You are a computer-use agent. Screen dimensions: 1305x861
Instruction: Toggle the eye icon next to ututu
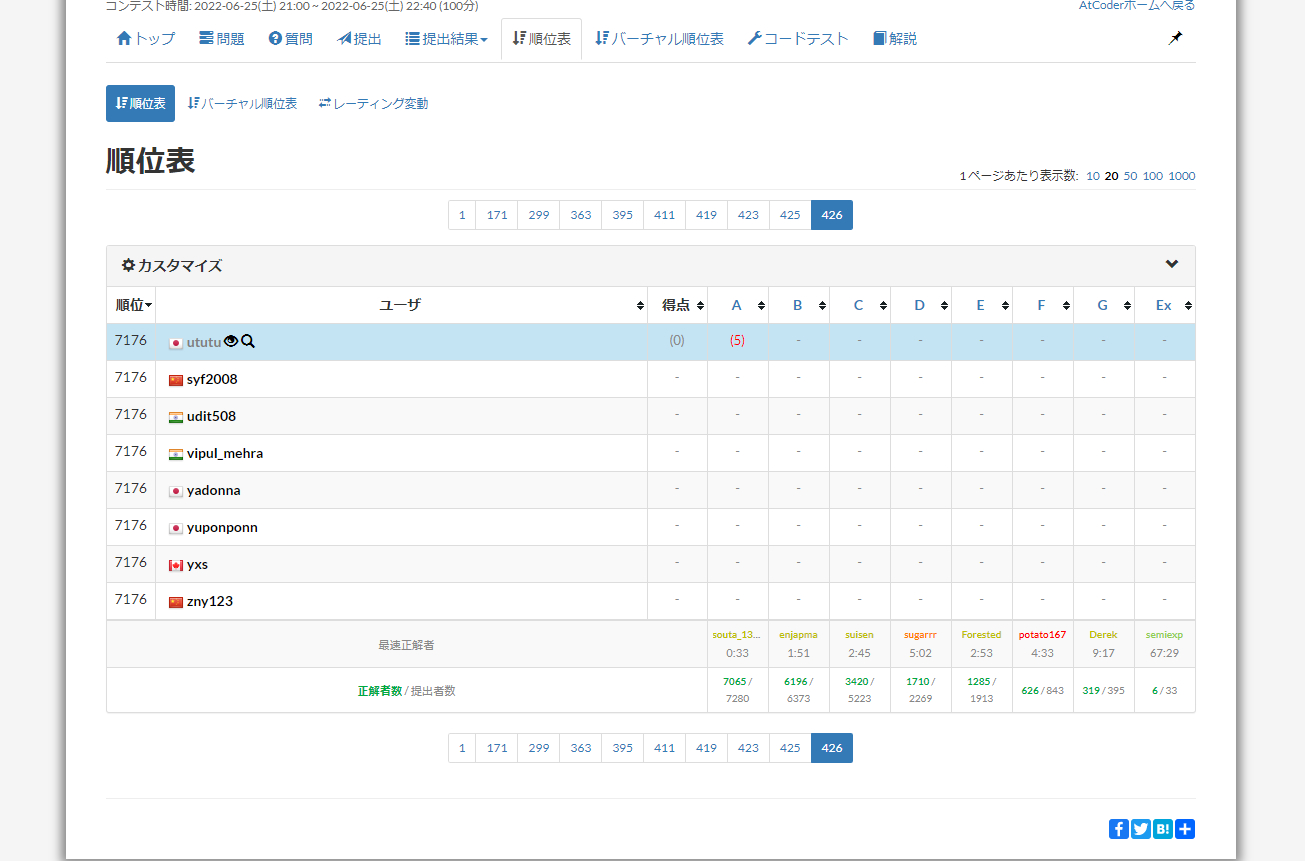point(231,341)
